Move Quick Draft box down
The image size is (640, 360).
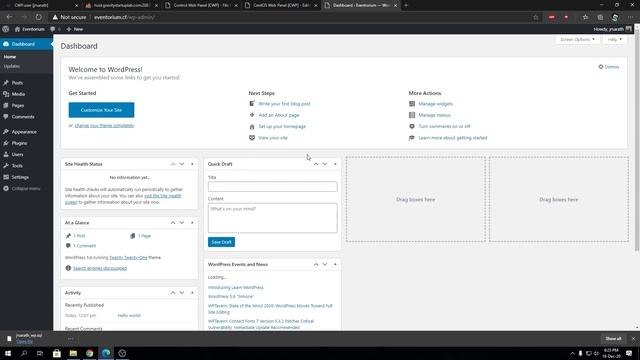point(325,164)
